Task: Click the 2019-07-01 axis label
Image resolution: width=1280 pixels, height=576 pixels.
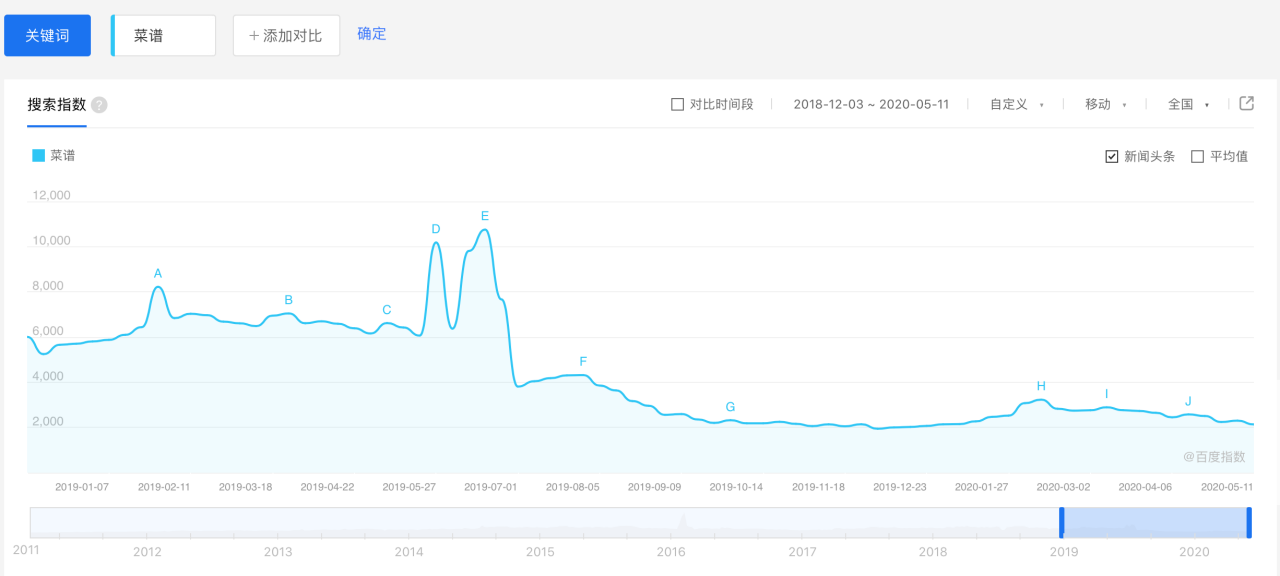Action: pos(489,486)
